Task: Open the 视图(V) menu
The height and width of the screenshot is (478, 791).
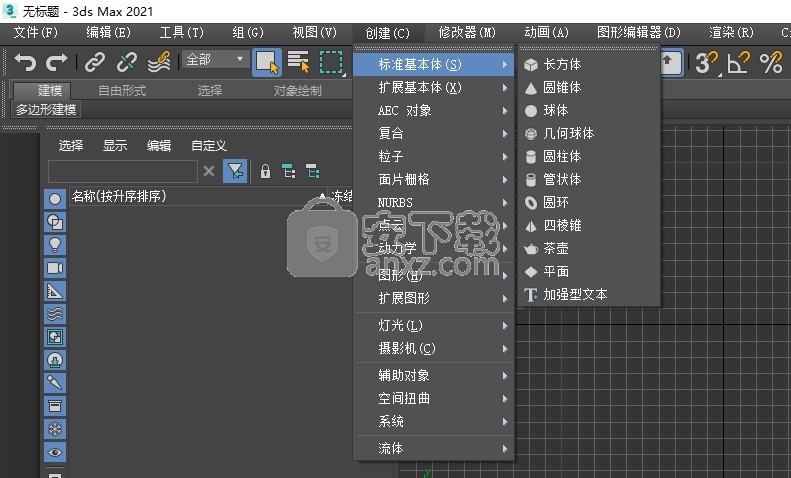Action: point(314,33)
